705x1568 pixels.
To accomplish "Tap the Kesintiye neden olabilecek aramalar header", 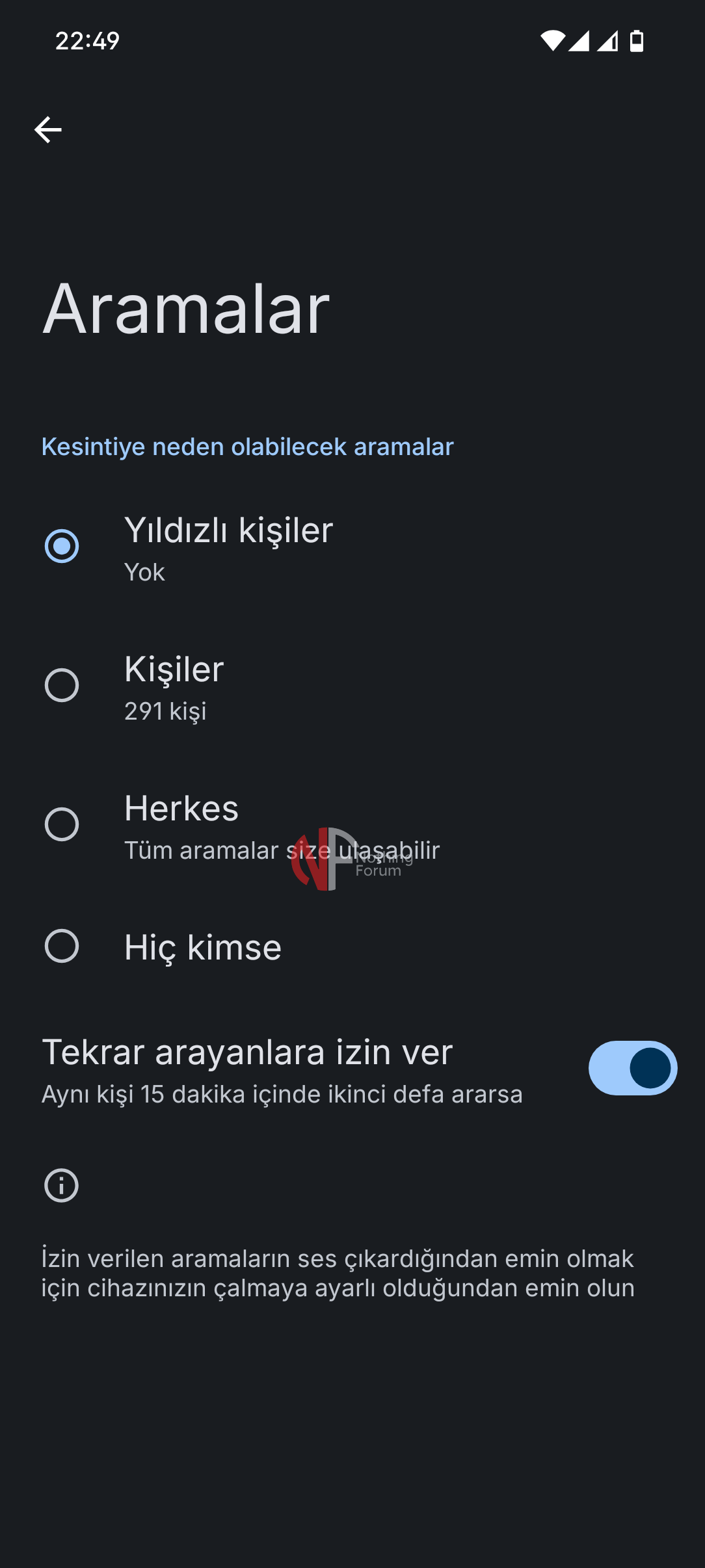I will (x=247, y=447).
